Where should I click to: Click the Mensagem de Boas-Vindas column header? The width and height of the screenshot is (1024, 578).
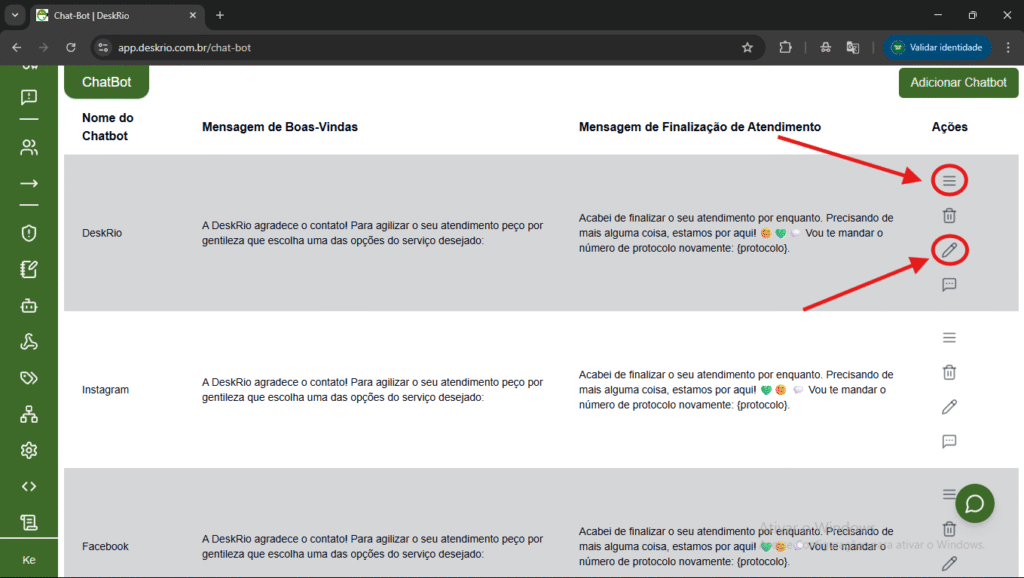(x=280, y=127)
